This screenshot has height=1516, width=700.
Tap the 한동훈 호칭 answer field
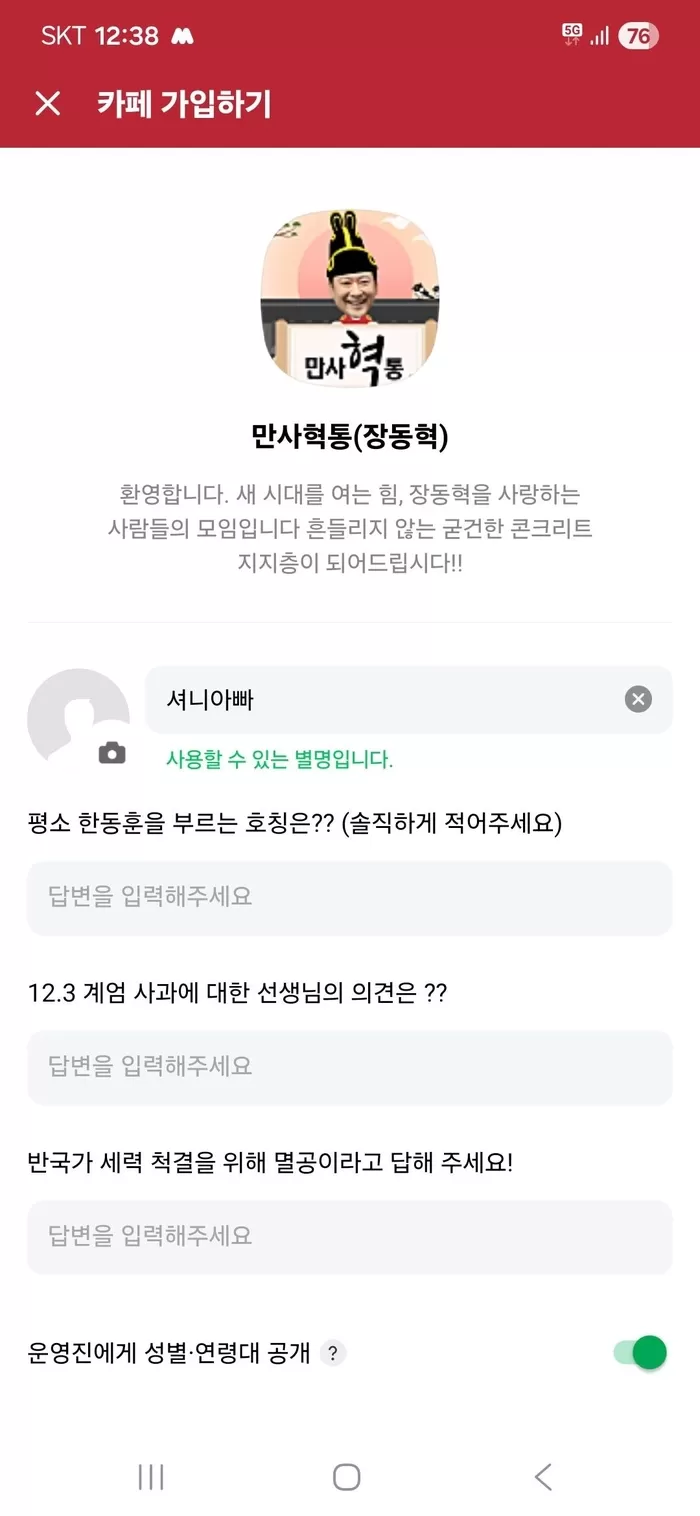tap(350, 898)
